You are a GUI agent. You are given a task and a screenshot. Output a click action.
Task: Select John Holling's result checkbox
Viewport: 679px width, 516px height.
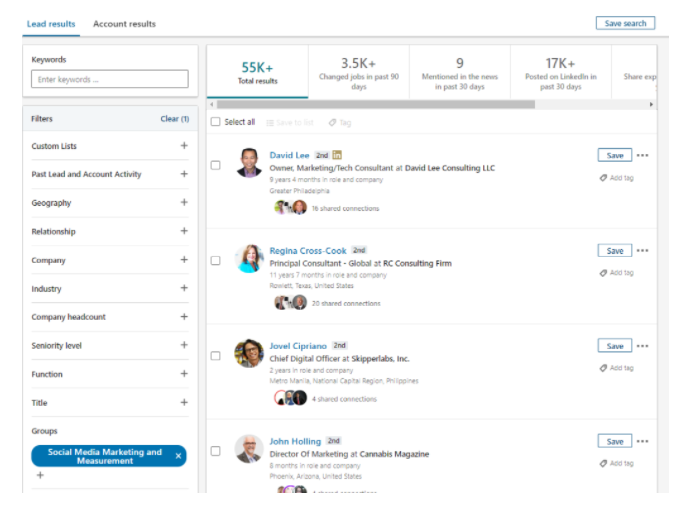[x=215, y=451]
